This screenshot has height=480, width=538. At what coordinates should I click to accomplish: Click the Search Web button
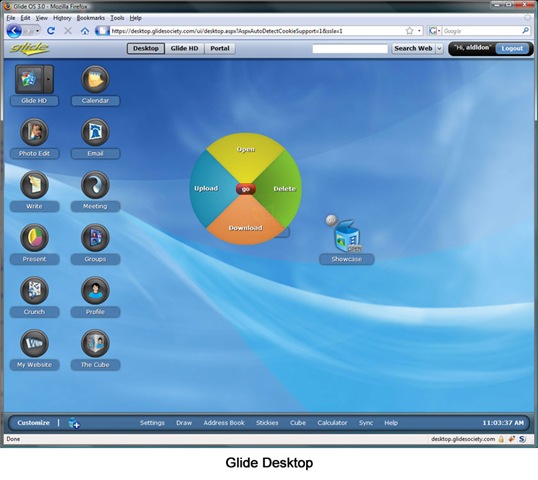(x=413, y=48)
